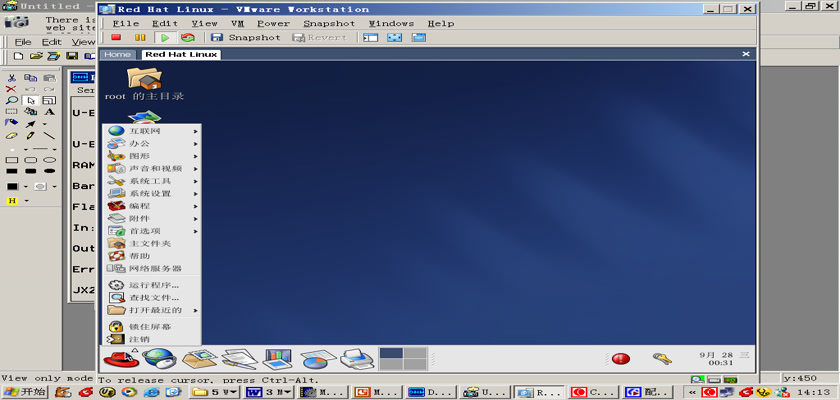
Task: Launch the web browser globe-and-mouse panel icon
Action: pyautogui.click(x=159, y=358)
